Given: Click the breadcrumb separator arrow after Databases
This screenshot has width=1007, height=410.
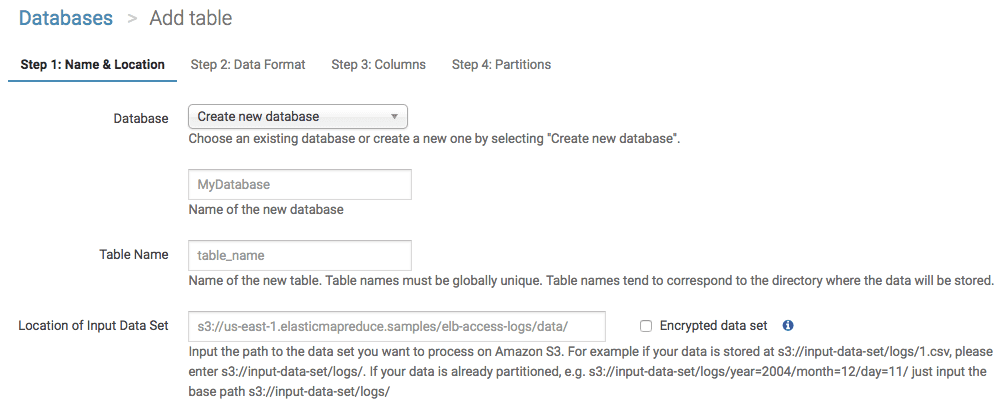Looking at the screenshot, I should coord(131,19).
